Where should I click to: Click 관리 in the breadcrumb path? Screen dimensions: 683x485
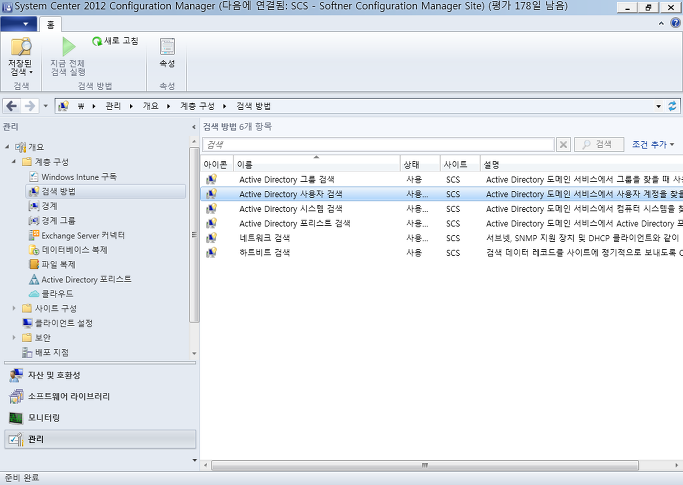point(113,106)
